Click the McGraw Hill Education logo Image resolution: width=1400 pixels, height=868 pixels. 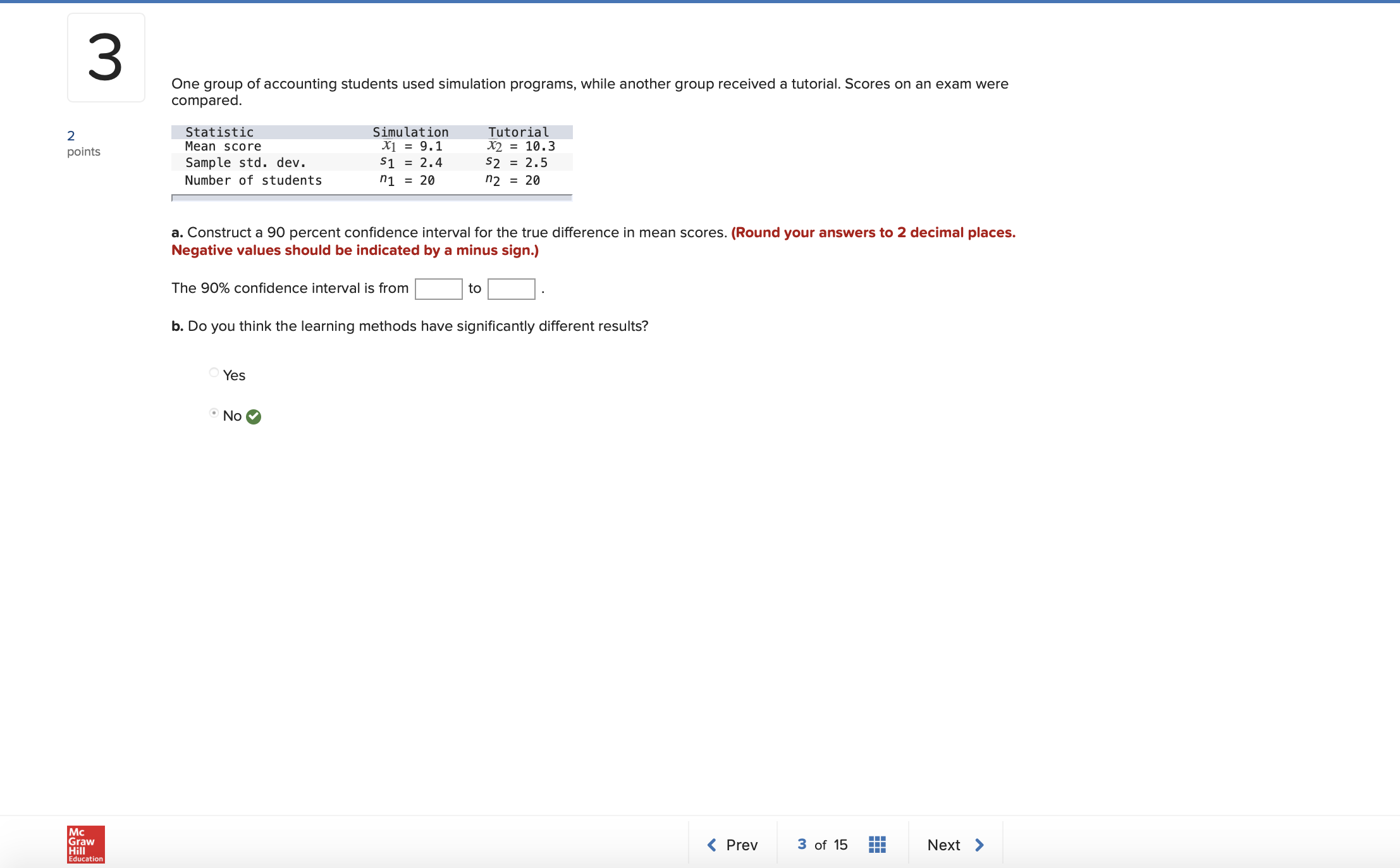point(85,844)
